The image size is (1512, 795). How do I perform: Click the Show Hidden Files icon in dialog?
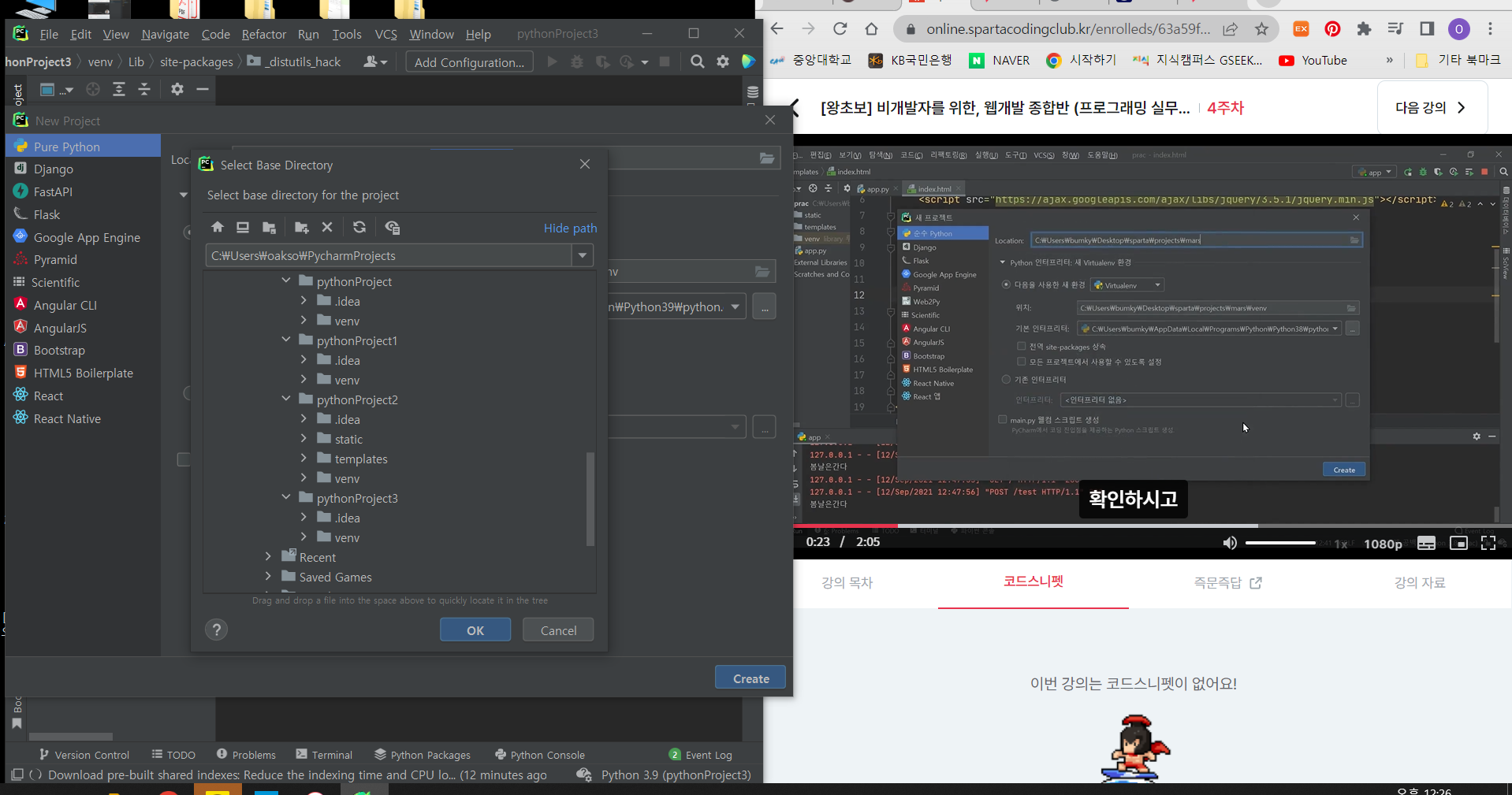pyautogui.click(x=392, y=227)
